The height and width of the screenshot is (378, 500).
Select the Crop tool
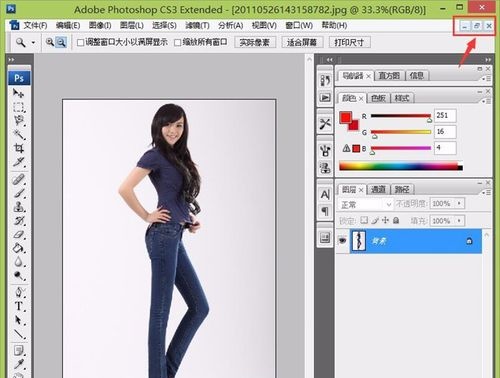[x=19, y=148]
